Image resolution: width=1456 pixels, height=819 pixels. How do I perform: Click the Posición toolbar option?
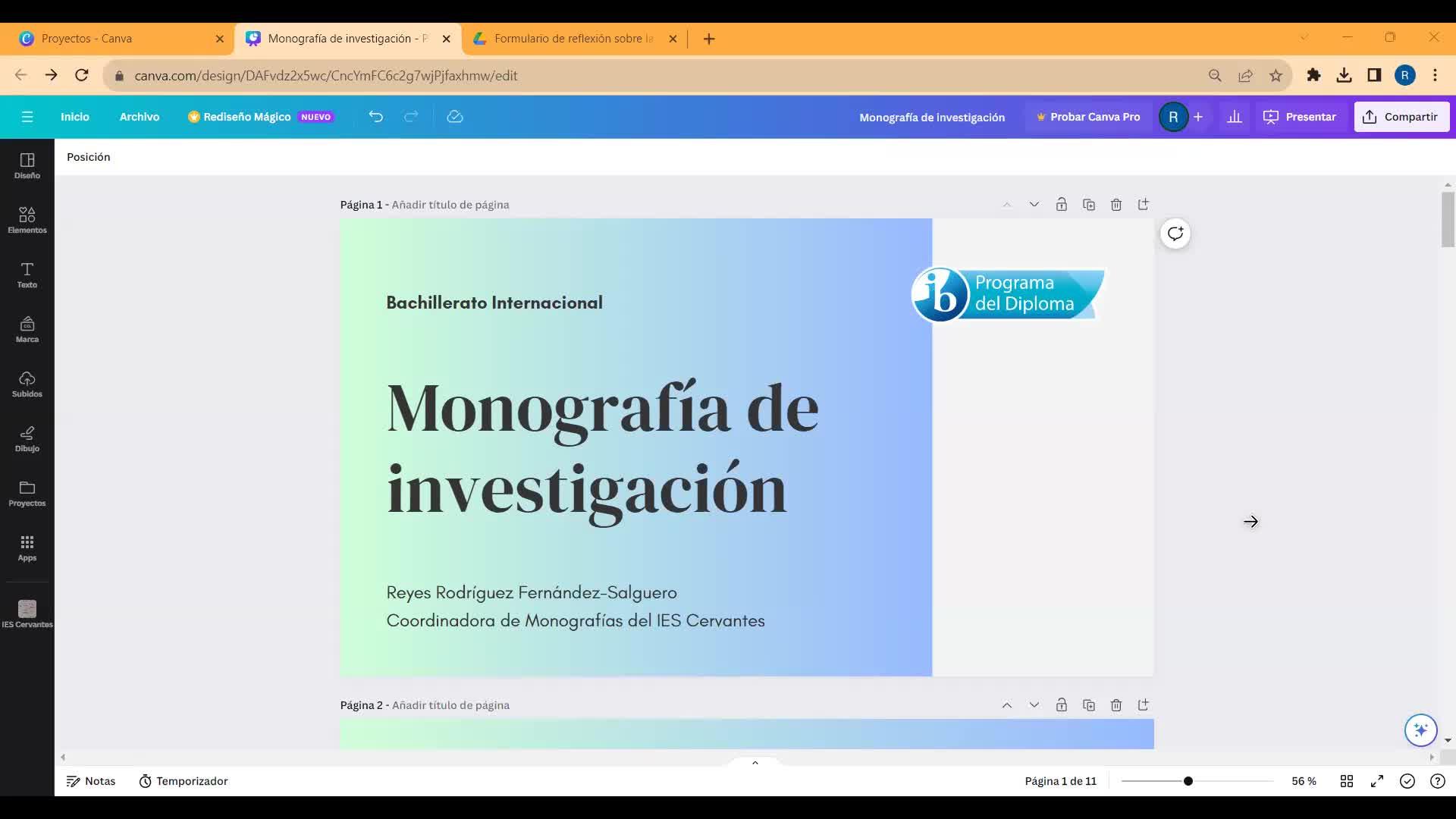[x=89, y=157]
